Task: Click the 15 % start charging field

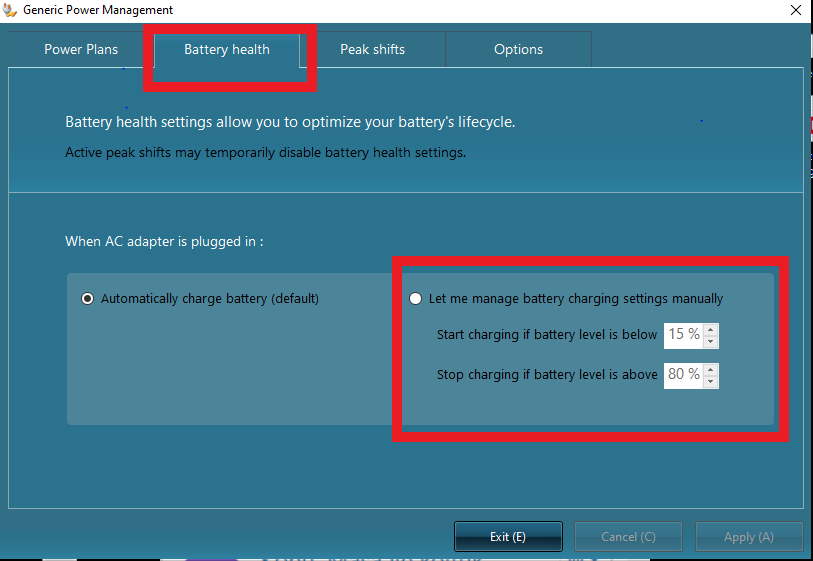Action: tap(684, 335)
